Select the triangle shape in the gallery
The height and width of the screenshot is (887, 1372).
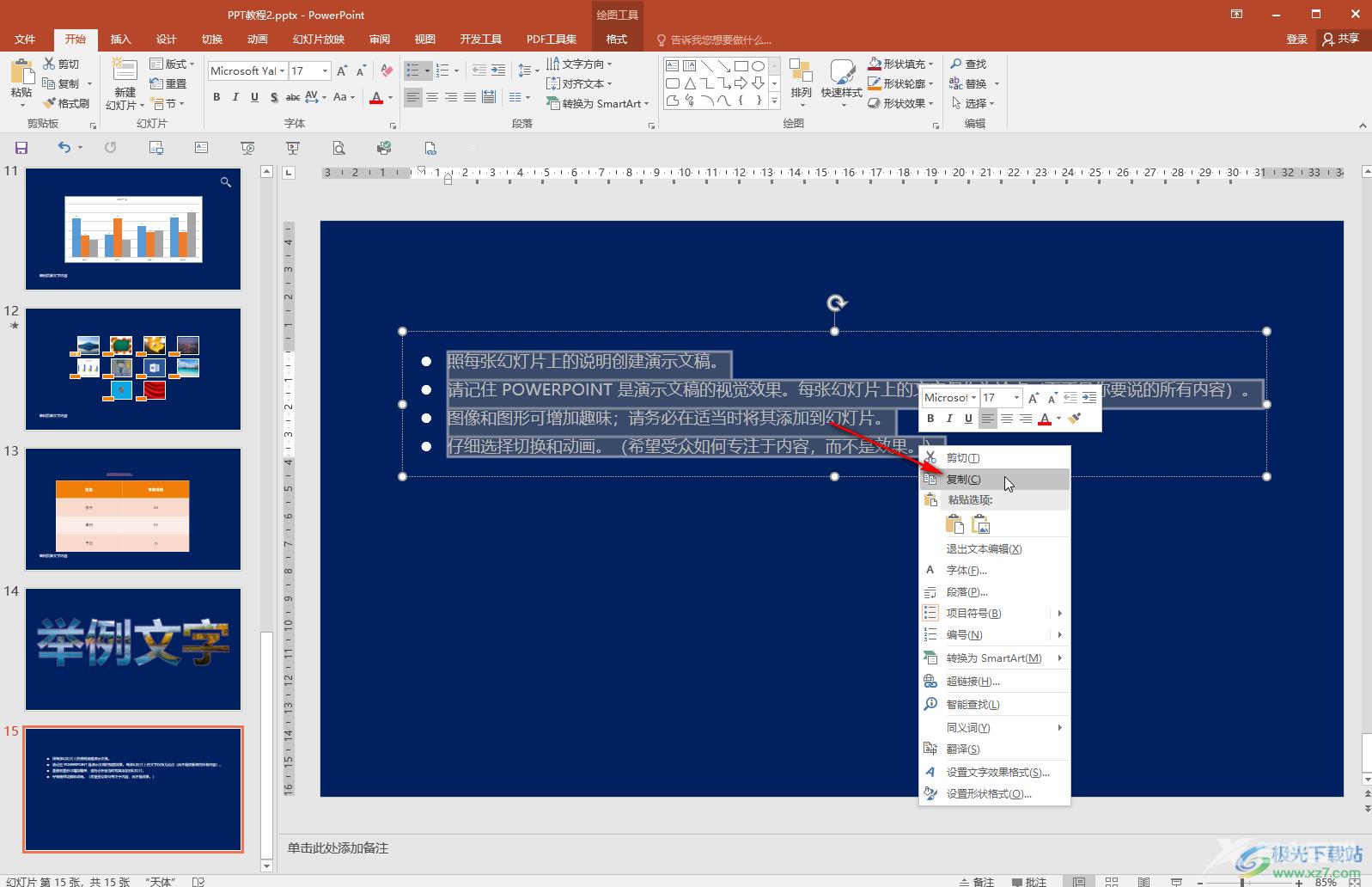point(689,83)
